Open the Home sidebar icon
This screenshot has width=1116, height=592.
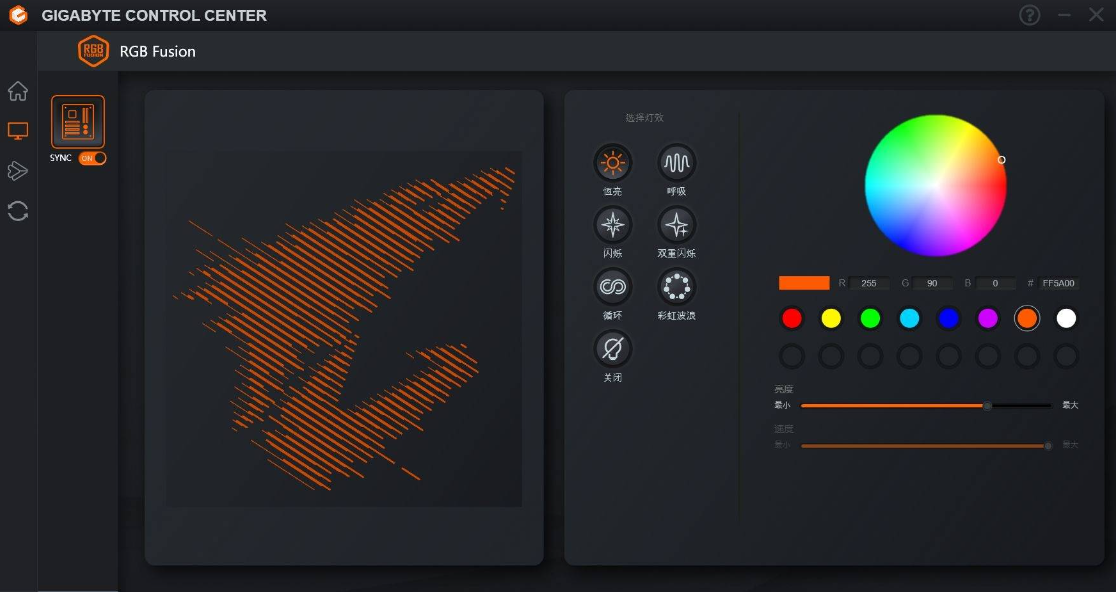point(18,91)
